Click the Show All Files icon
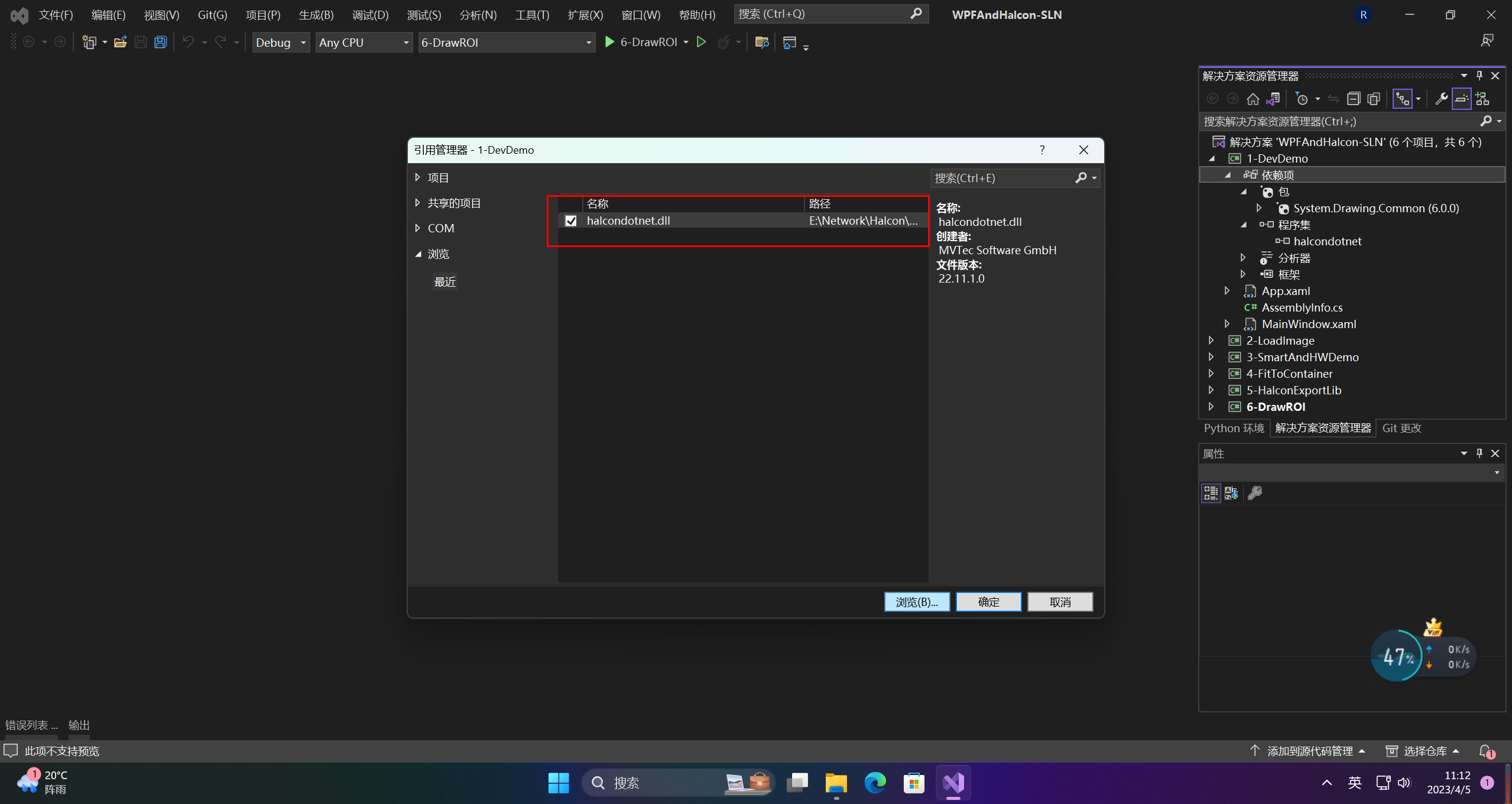This screenshot has height=804, width=1512. 1373,99
